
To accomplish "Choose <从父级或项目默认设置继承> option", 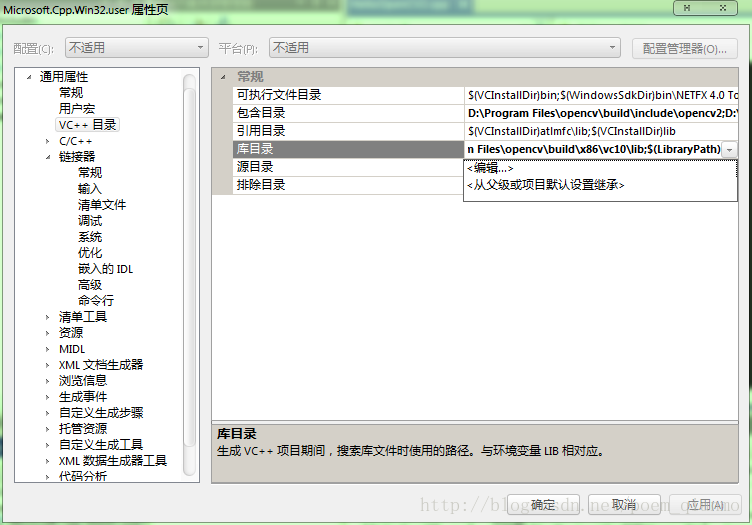I will pos(545,185).
